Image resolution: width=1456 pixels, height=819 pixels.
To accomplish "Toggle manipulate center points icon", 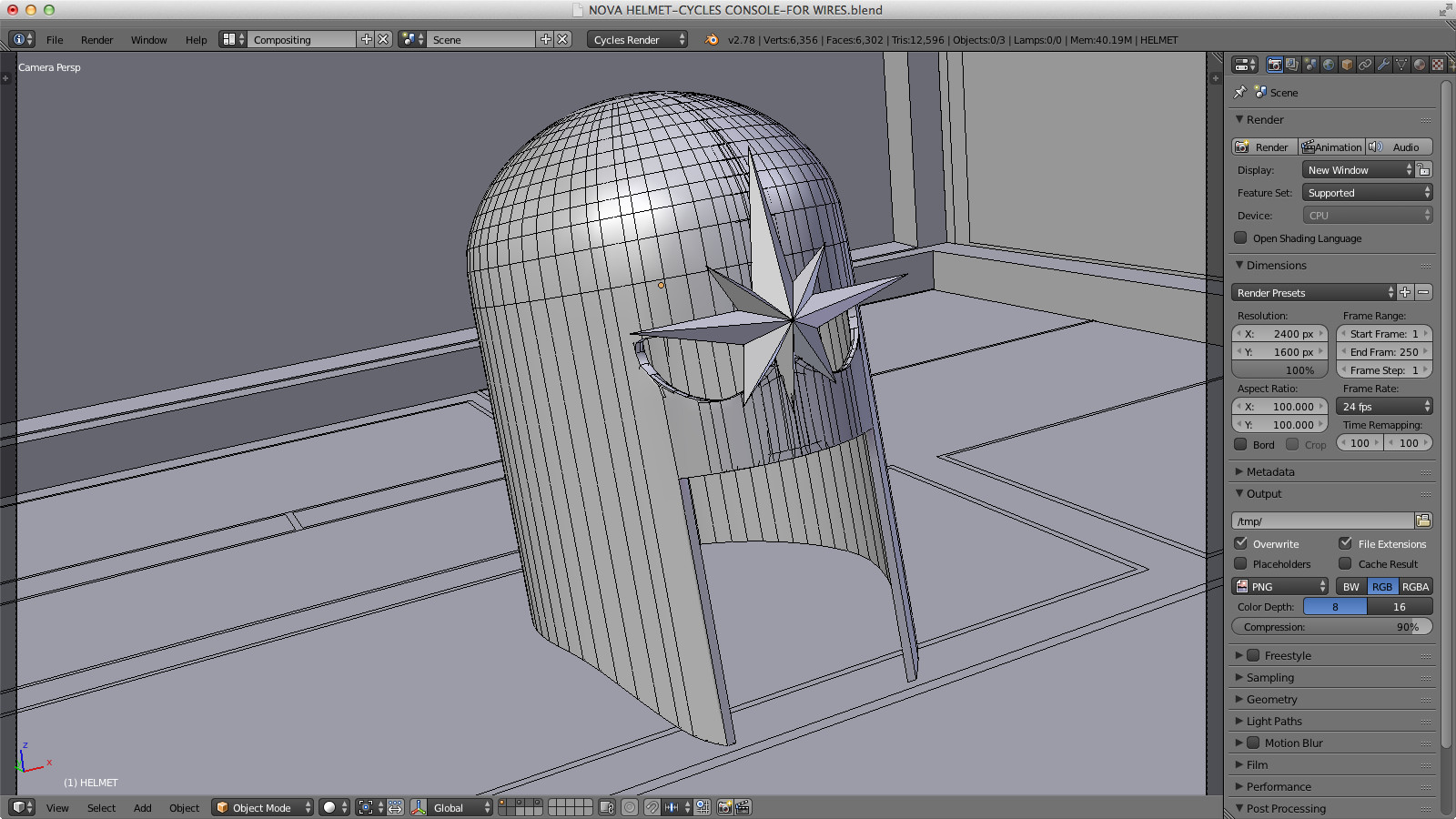I will click(395, 807).
